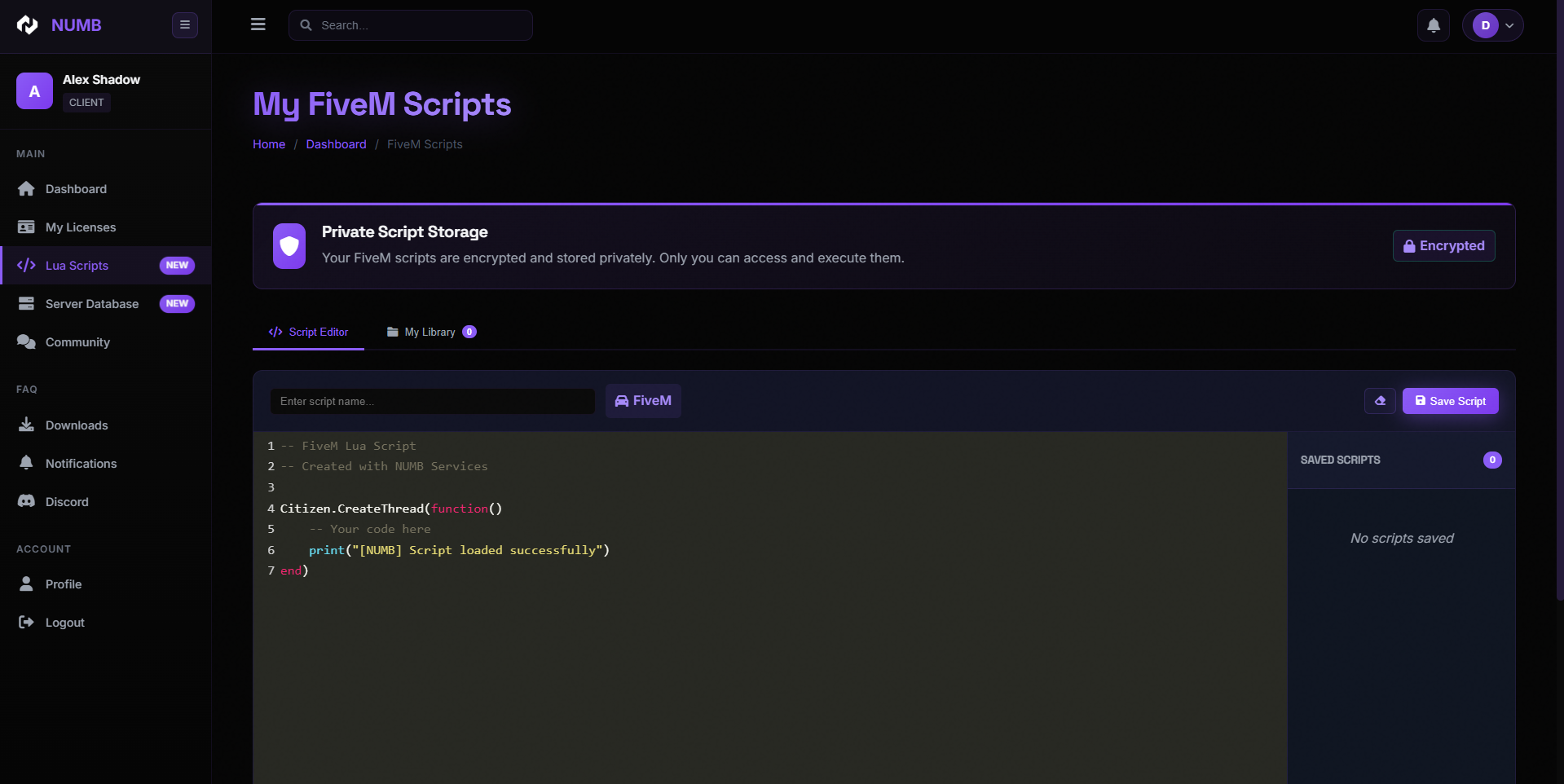Click the Dashboard house icon
1564x784 pixels.
point(26,189)
